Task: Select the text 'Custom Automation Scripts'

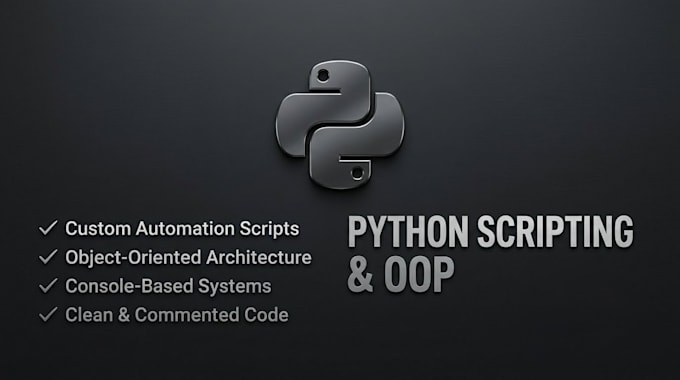Action: click(x=182, y=229)
